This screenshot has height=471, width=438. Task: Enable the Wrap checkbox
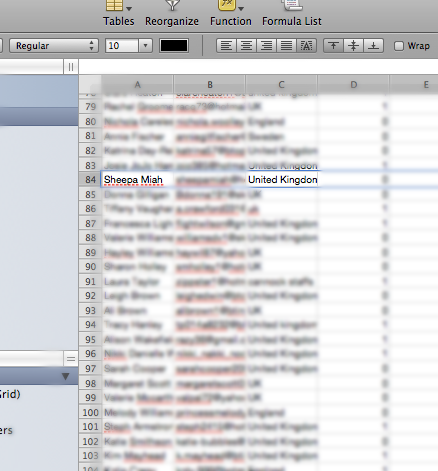coord(399,46)
